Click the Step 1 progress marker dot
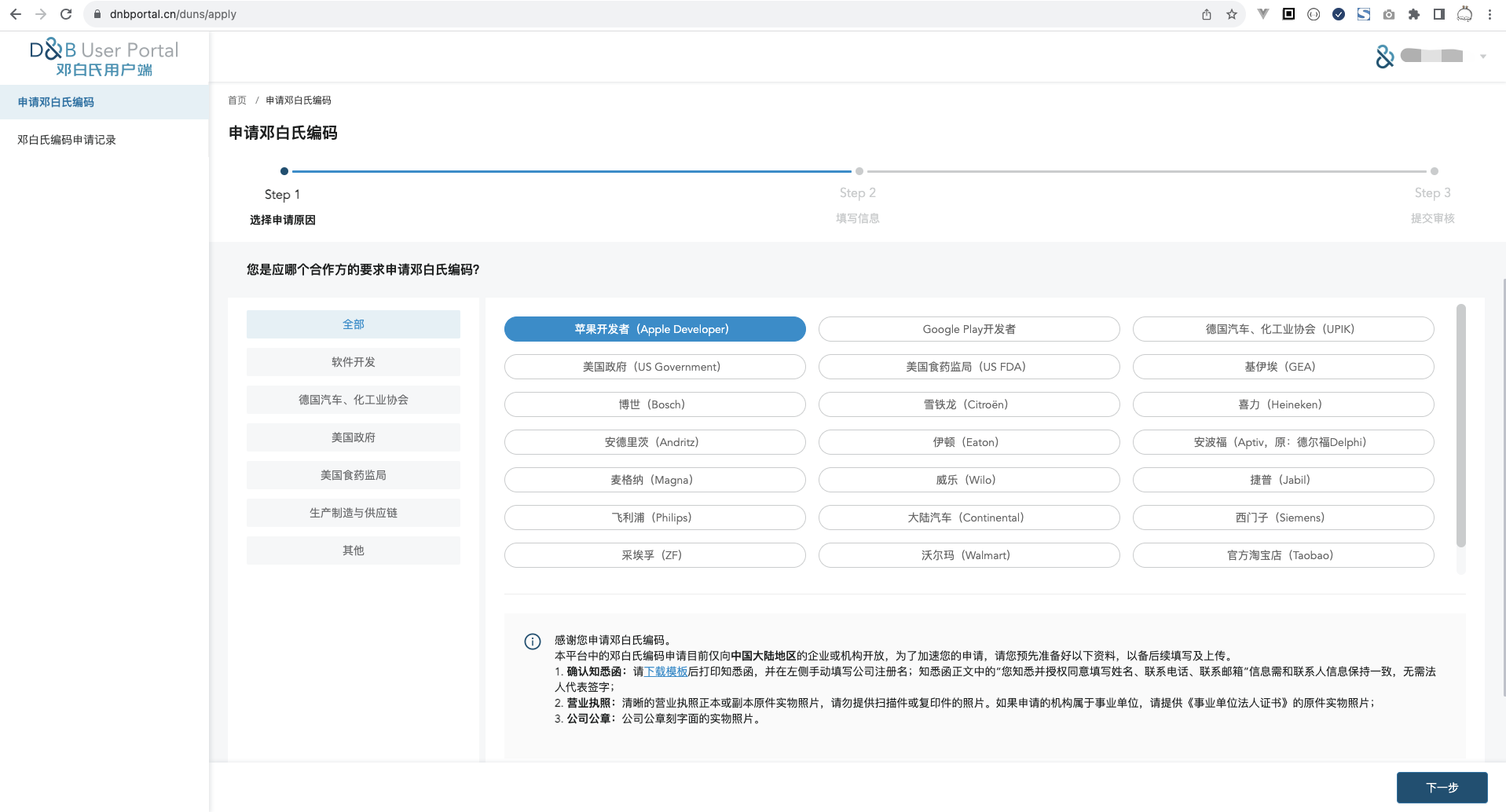The width and height of the screenshot is (1506, 812). (284, 171)
